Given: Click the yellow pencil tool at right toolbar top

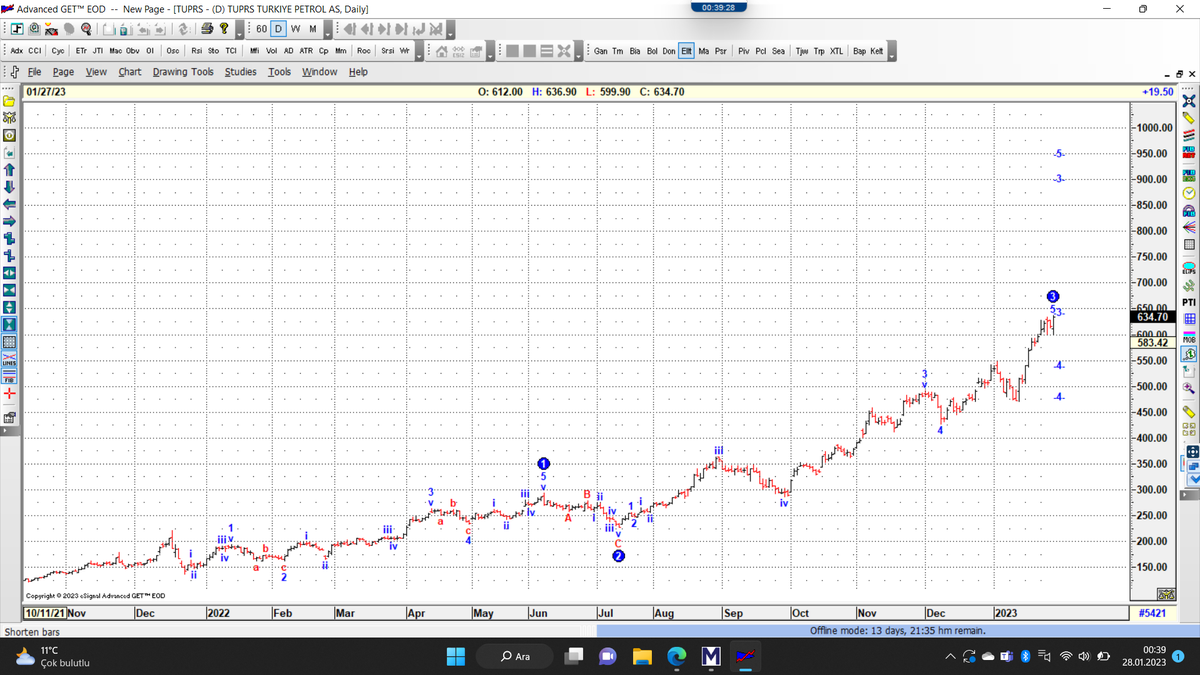Looking at the screenshot, I should 1189,116.
